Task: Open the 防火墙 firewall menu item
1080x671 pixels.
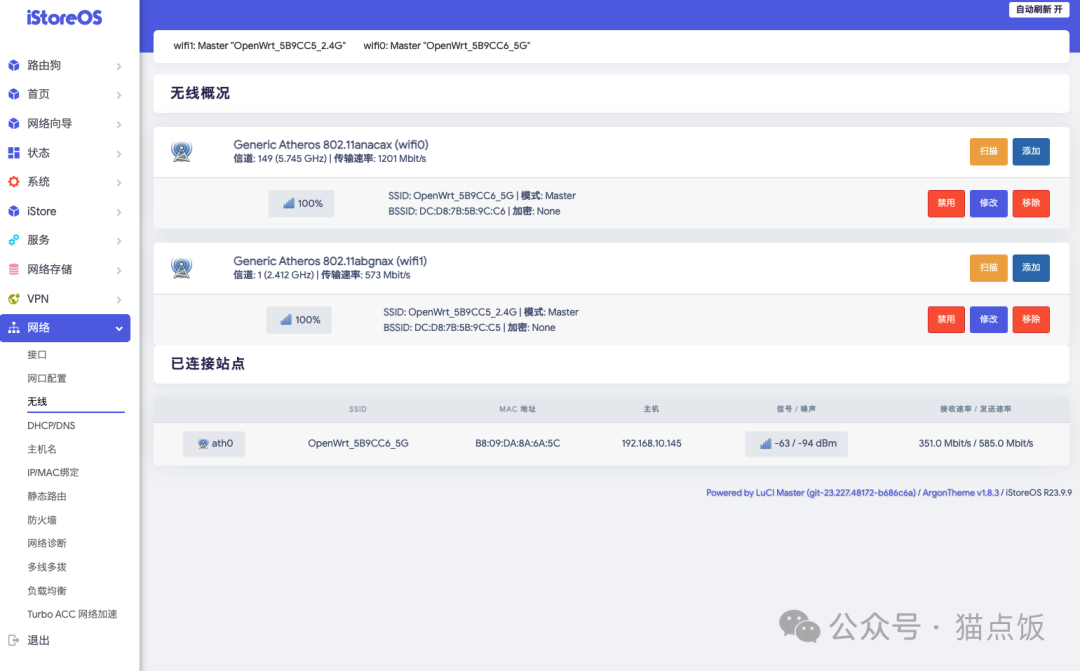Action: (41, 519)
